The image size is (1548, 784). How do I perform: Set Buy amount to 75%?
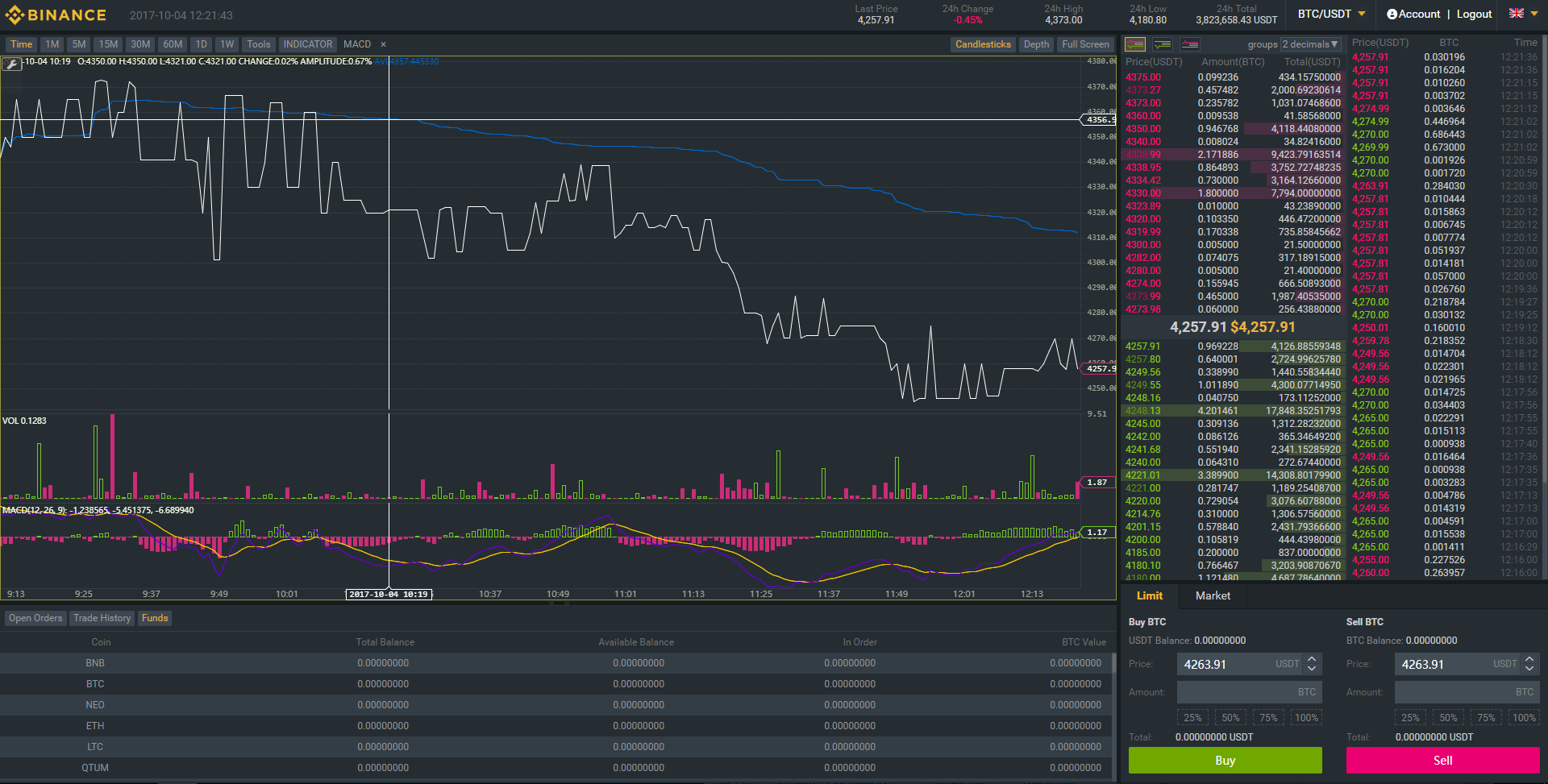pyautogui.click(x=1268, y=717)
